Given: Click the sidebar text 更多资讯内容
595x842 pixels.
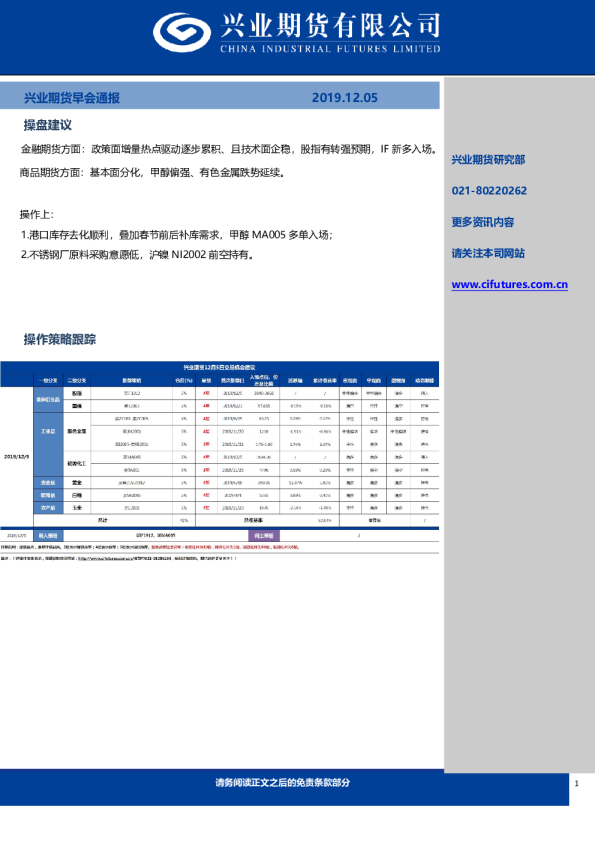Looking at the screenshot, I should coord(483,222).
